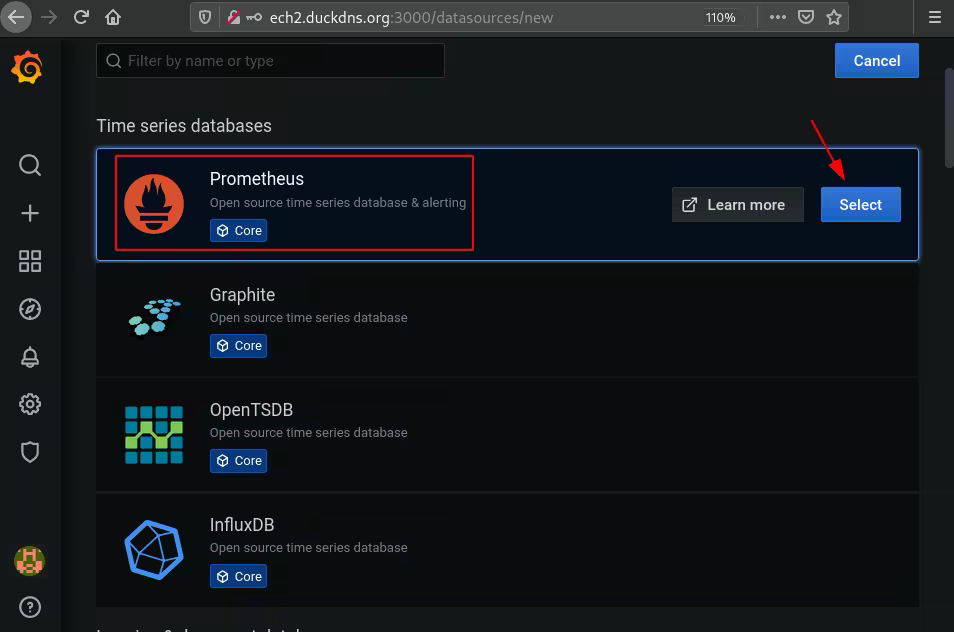
Task: Bookmark this page with the star icon
Action: pos(834,17)
